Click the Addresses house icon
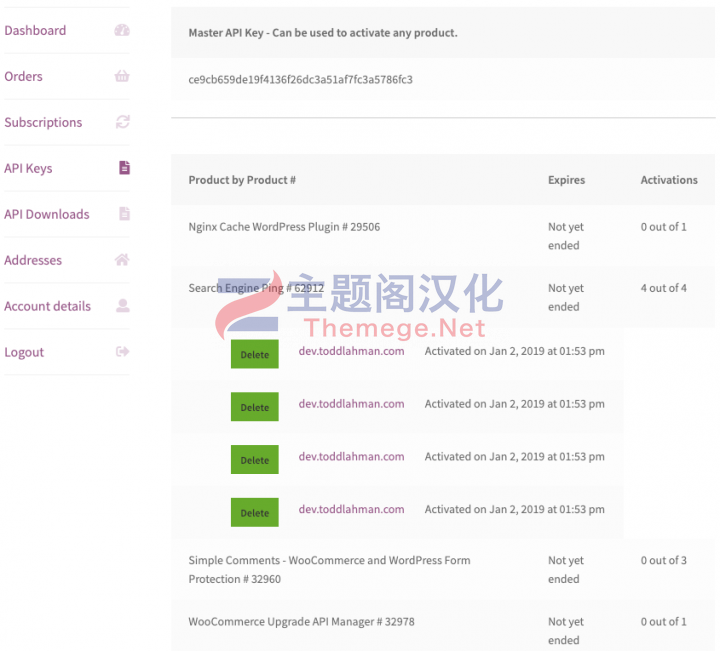 122,259
